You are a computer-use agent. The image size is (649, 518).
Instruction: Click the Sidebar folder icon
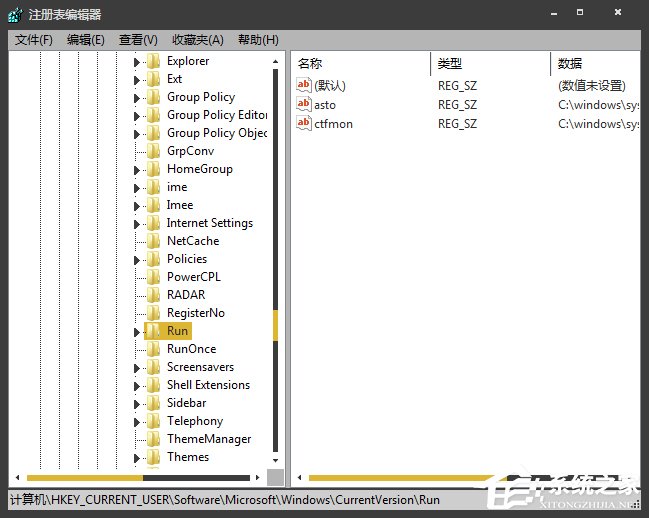pyautogui.click(x=154, y=403)
